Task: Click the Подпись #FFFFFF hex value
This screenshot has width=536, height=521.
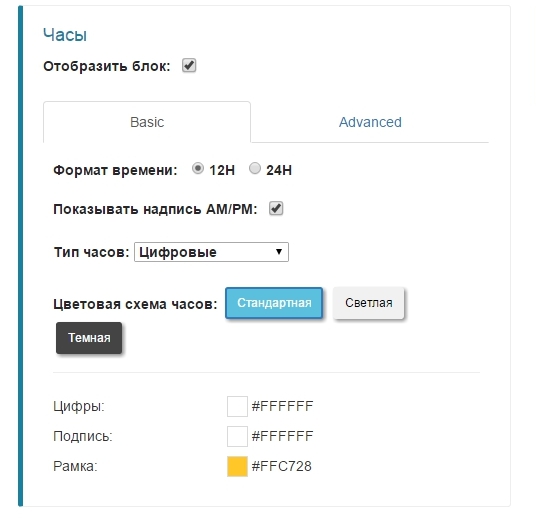Action: (x=282, y=437)
